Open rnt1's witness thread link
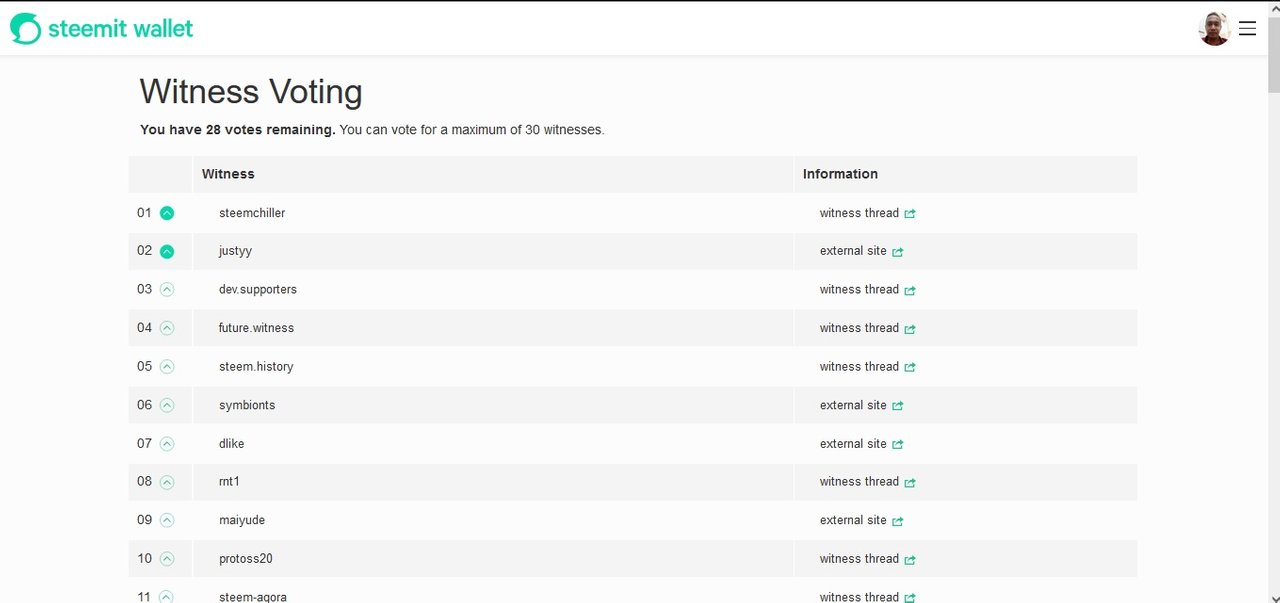Viewport: 1280px width, 603px height. click(x=868, y=482)
